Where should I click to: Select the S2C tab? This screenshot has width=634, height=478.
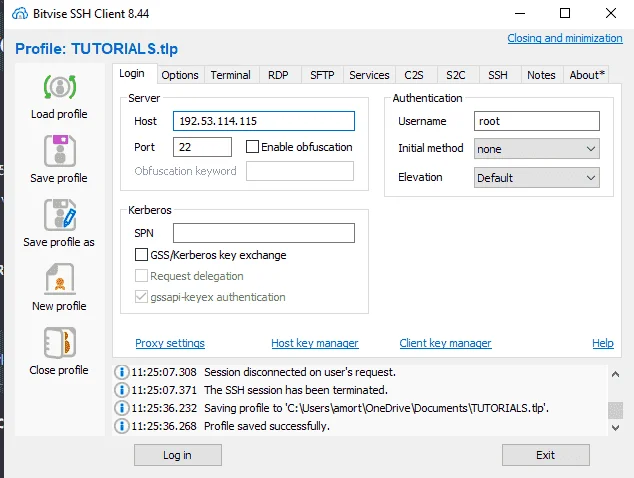tap(456, 75)
